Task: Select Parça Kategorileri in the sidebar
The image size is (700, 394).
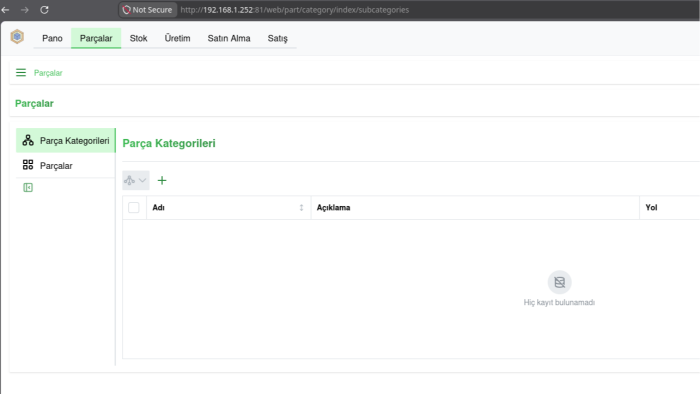Action: pos(66,141)
